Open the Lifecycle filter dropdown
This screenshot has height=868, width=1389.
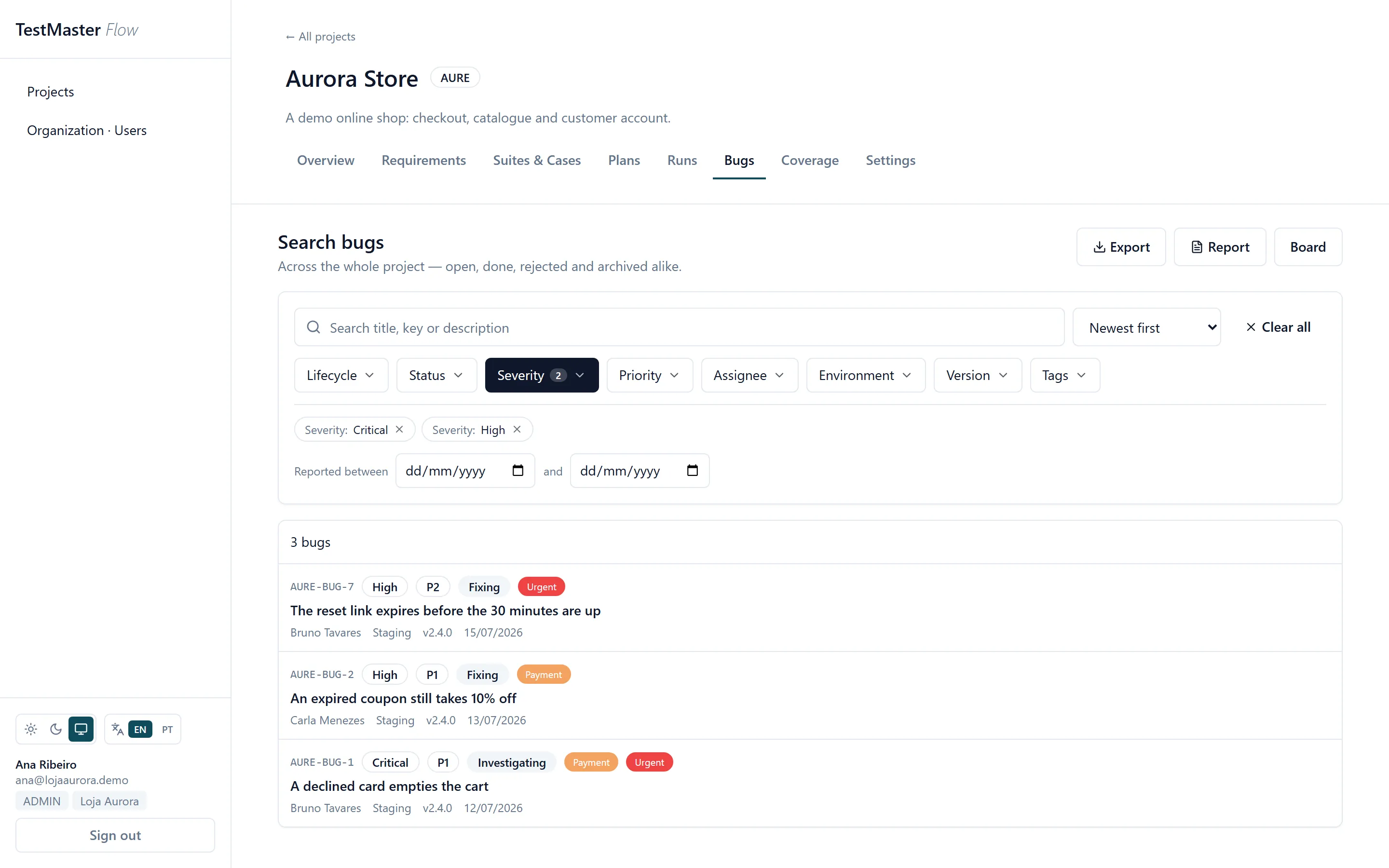click(x=341, y=376)
